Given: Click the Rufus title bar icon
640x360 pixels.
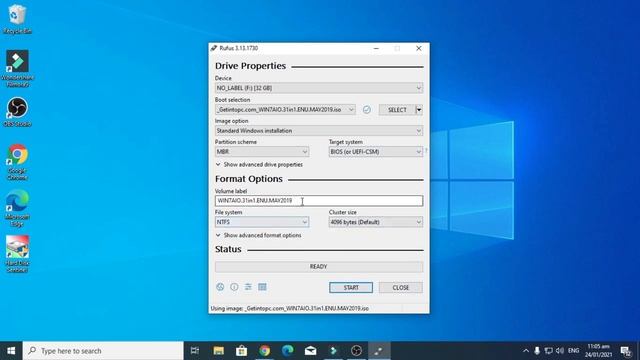Looking at the screenshot, I should pos(213,48).
